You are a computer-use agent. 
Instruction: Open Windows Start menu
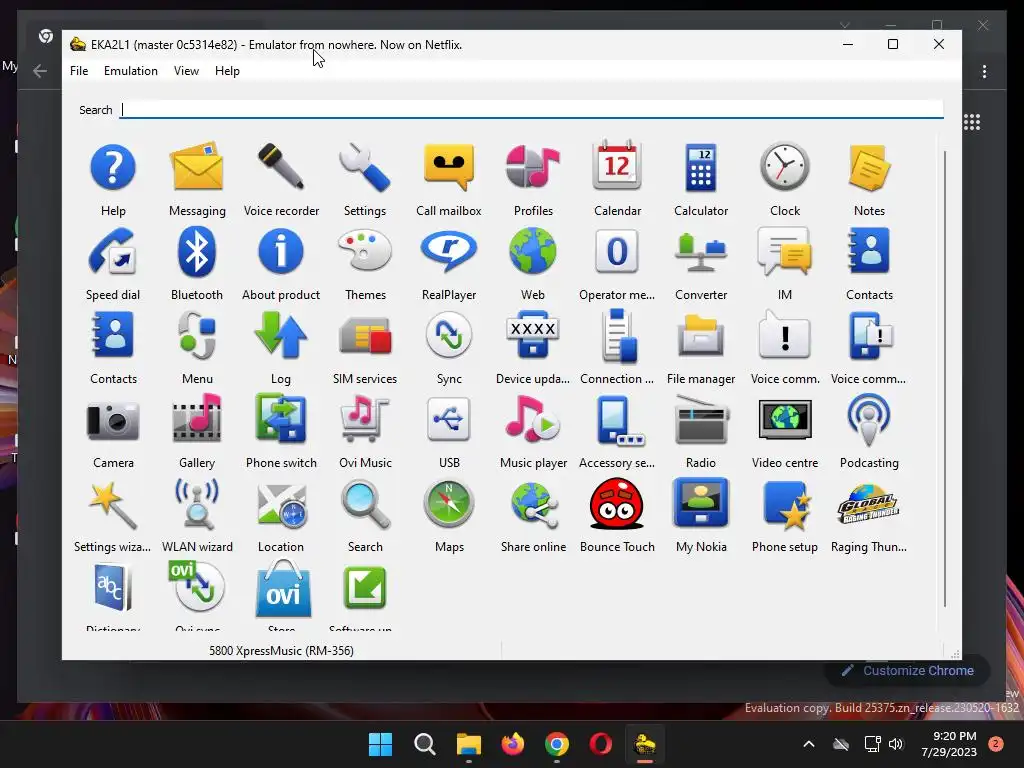click(380, 744)
